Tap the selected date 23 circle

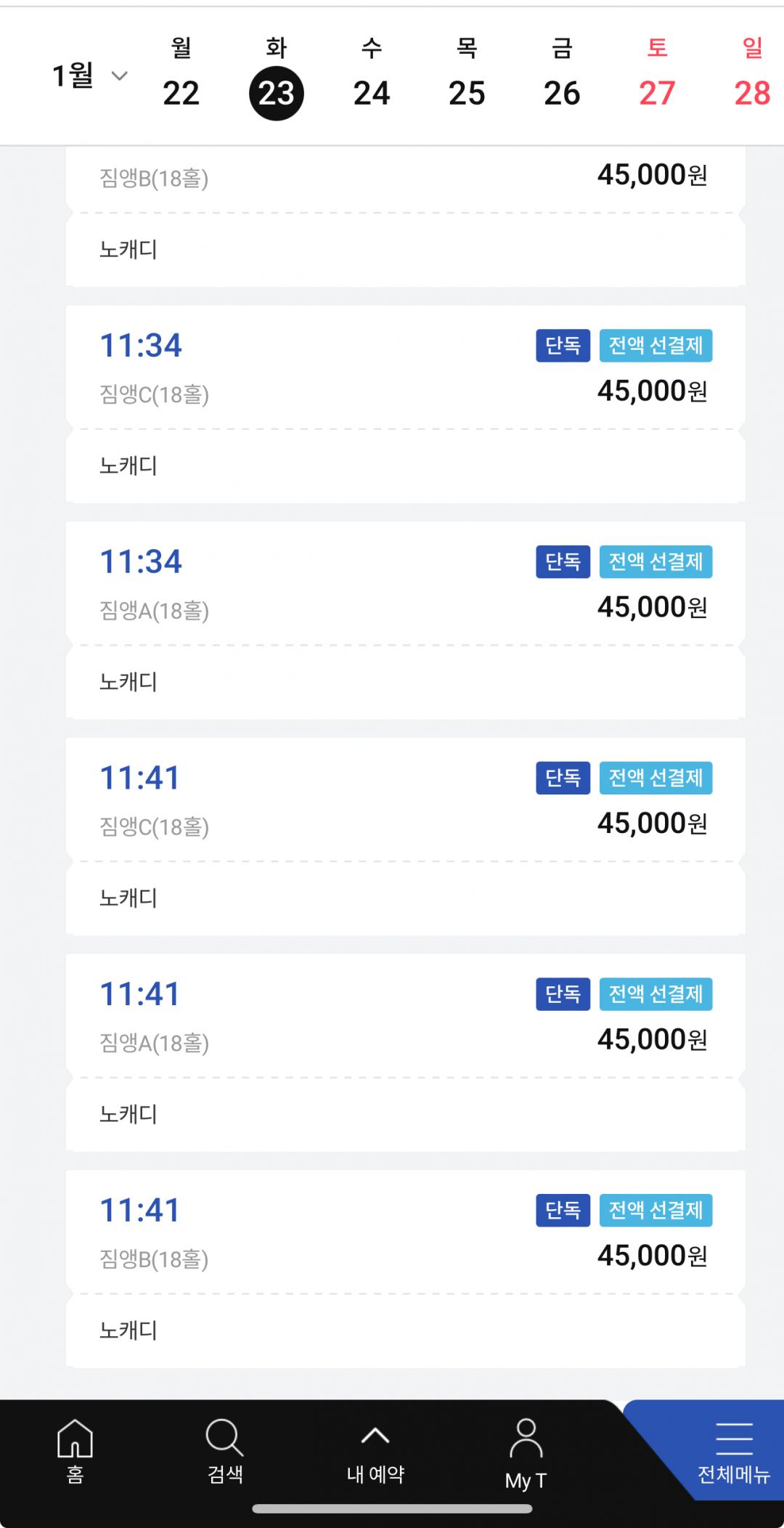click(277, 93)
